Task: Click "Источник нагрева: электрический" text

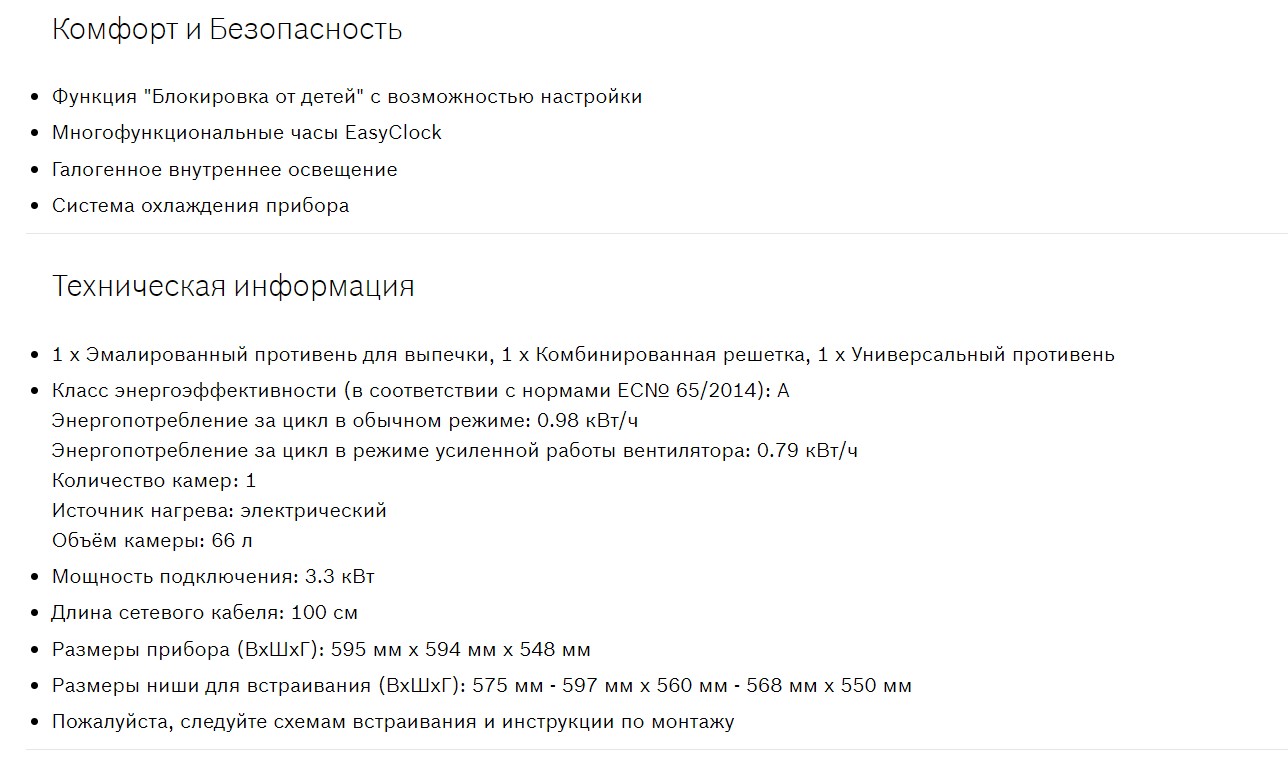Action: [219, 511]
